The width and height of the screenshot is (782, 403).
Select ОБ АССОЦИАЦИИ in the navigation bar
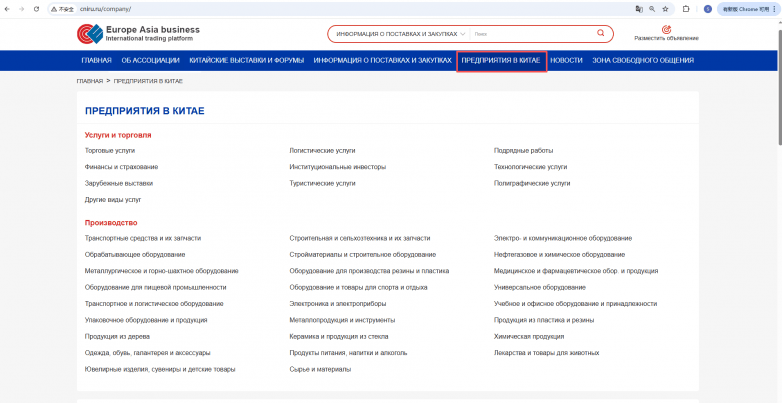coord(150,60)
